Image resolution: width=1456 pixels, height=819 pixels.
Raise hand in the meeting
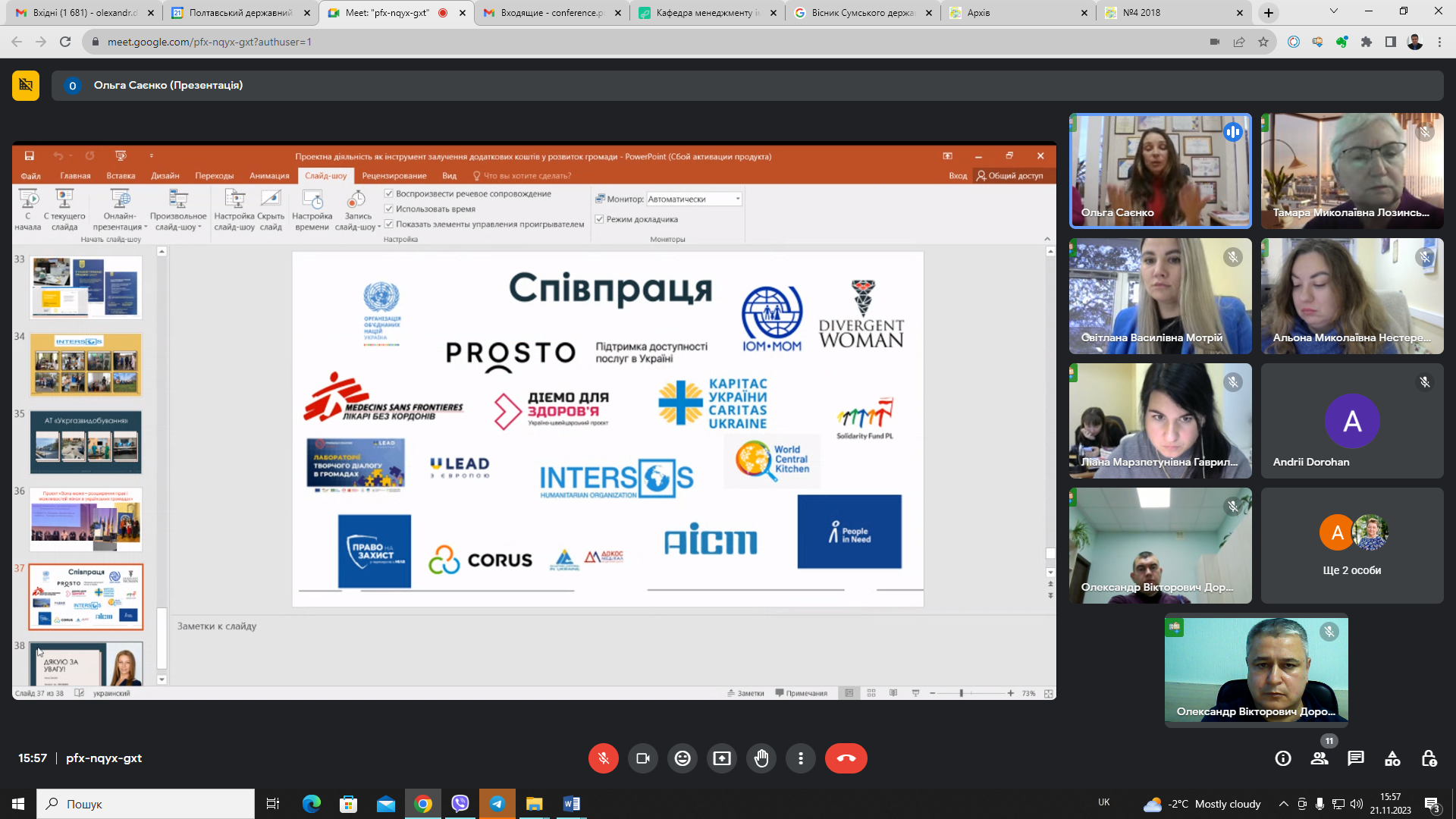click(x=761, y=758)
